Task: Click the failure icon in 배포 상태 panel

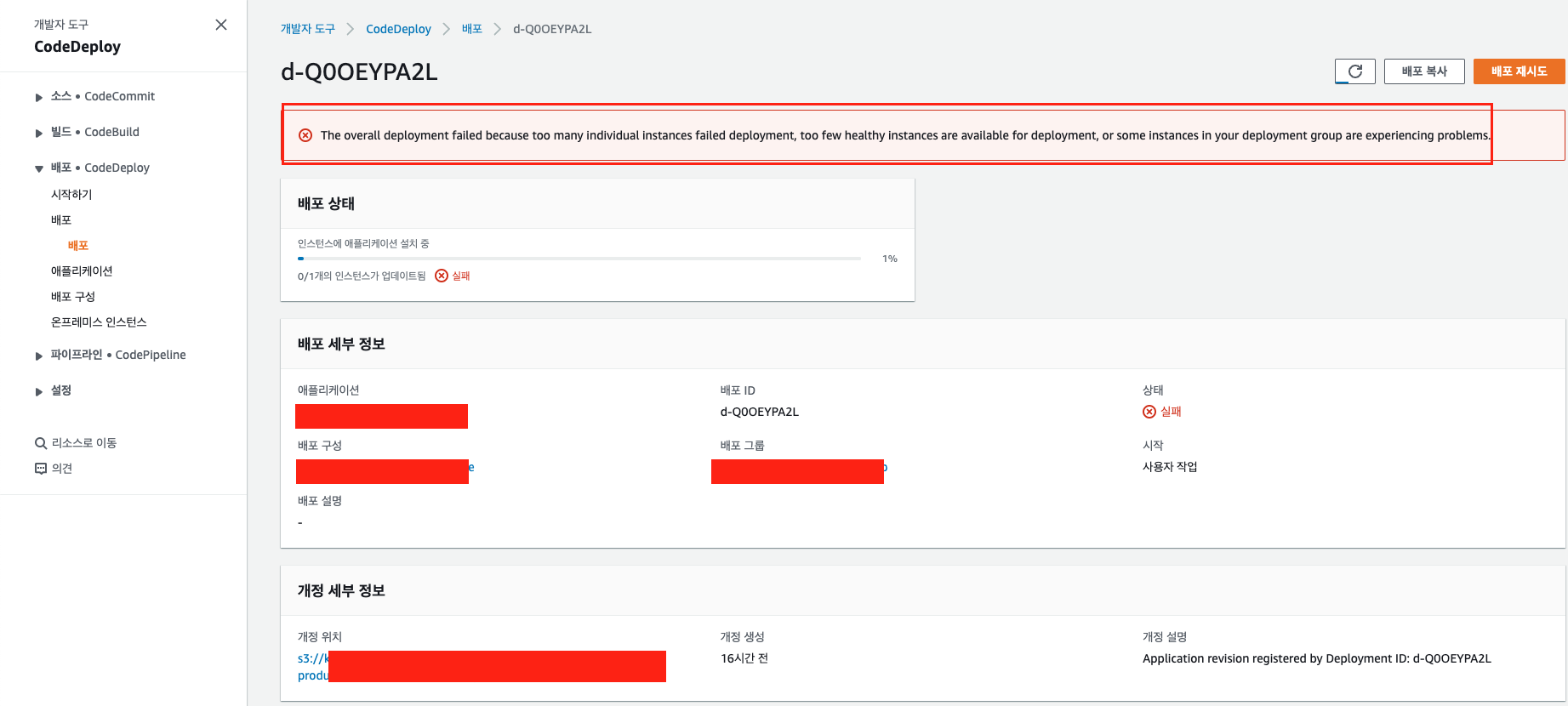Action: click(x=442, y=276)
